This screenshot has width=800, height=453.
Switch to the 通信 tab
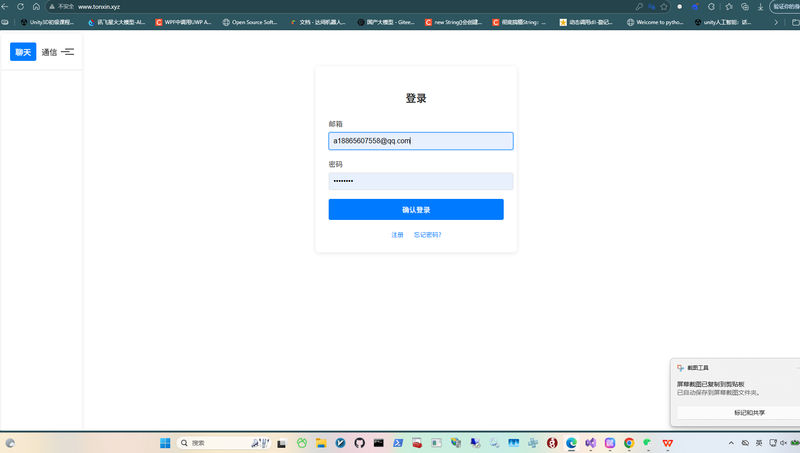pos(49,52)
